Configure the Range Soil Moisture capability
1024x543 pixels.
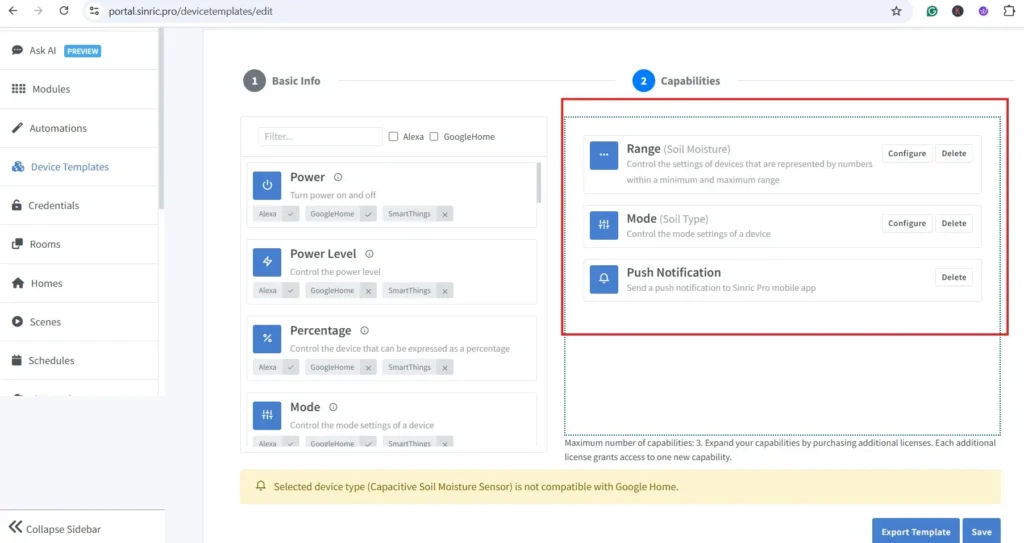907,154
